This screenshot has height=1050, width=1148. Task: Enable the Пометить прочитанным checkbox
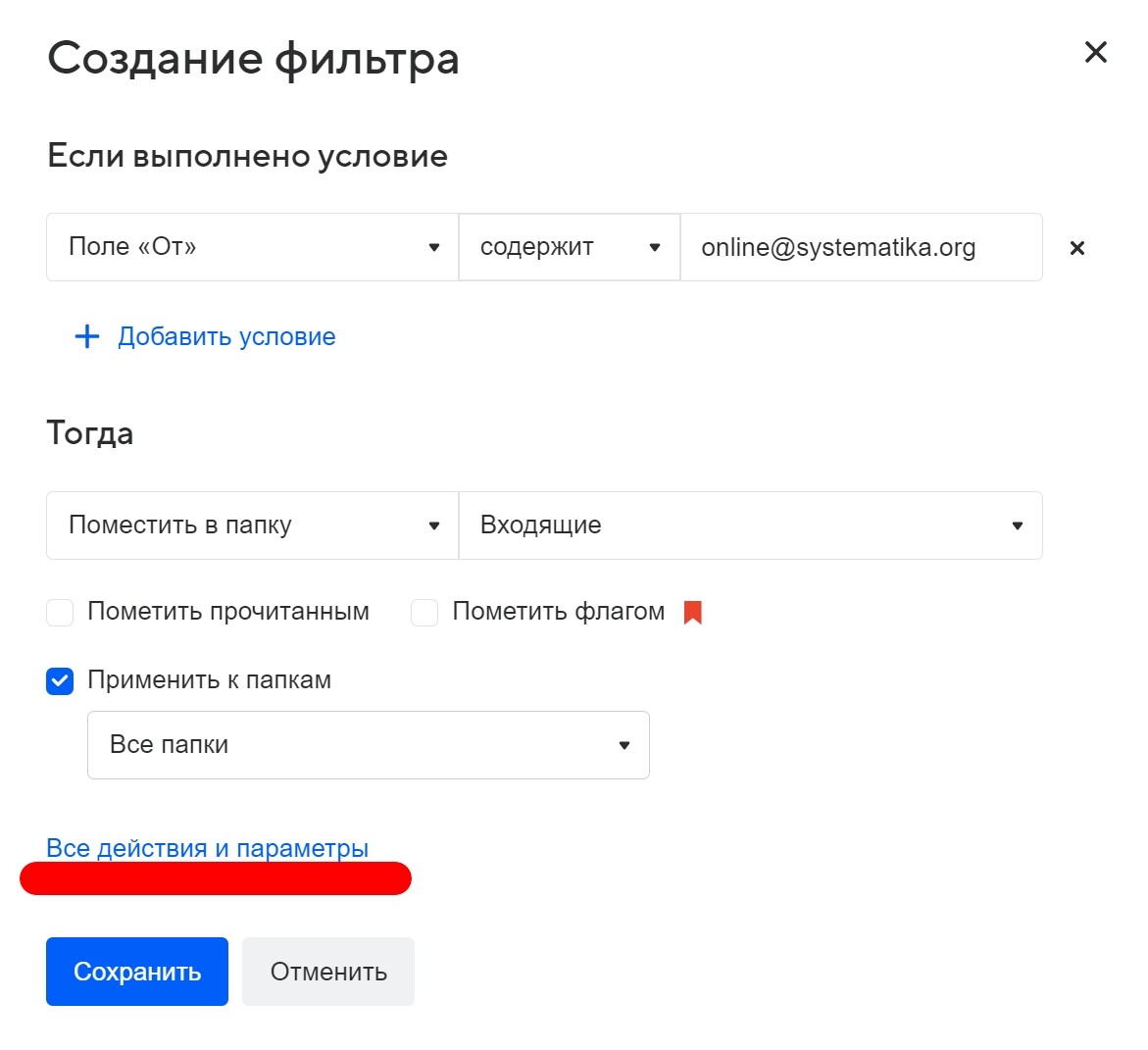click(61, 613)
